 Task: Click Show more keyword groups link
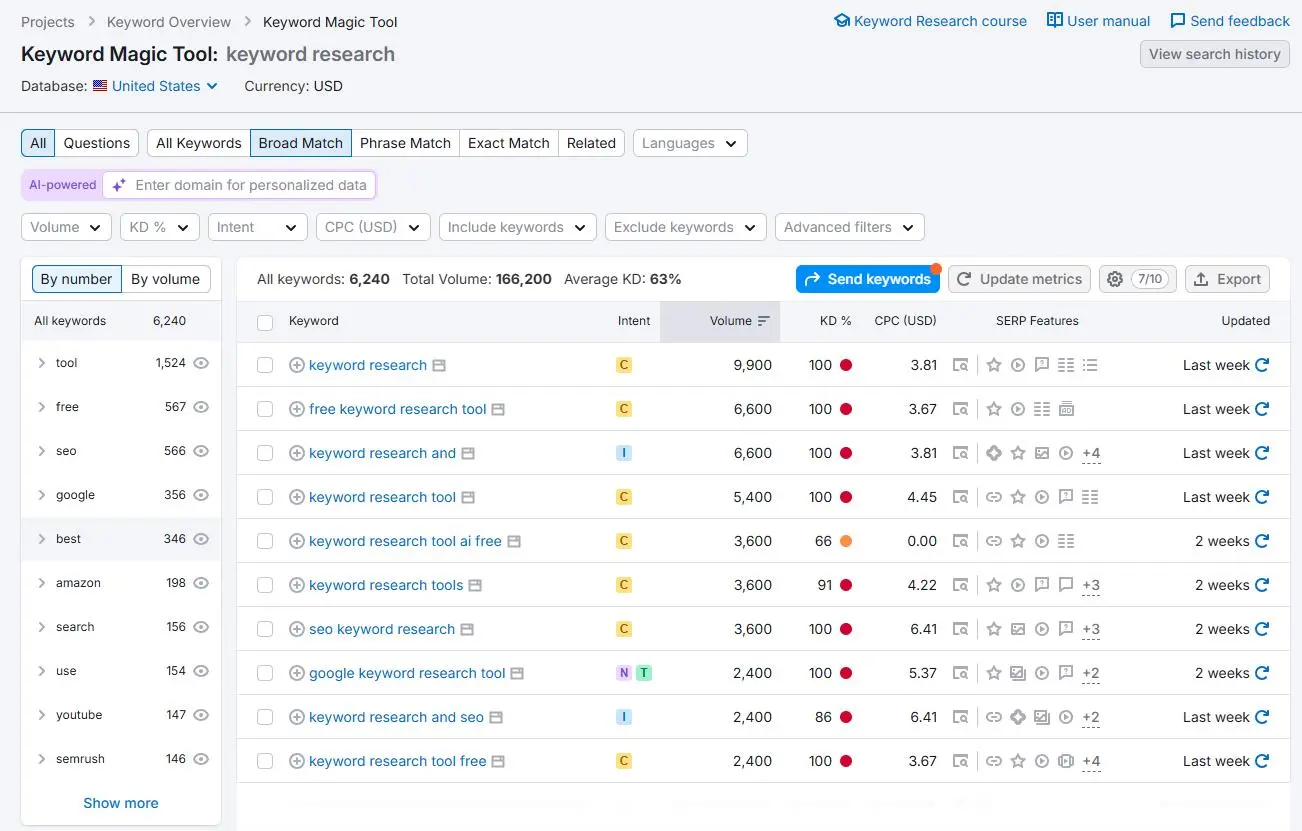pyautogui.click(x=121, y=803)
